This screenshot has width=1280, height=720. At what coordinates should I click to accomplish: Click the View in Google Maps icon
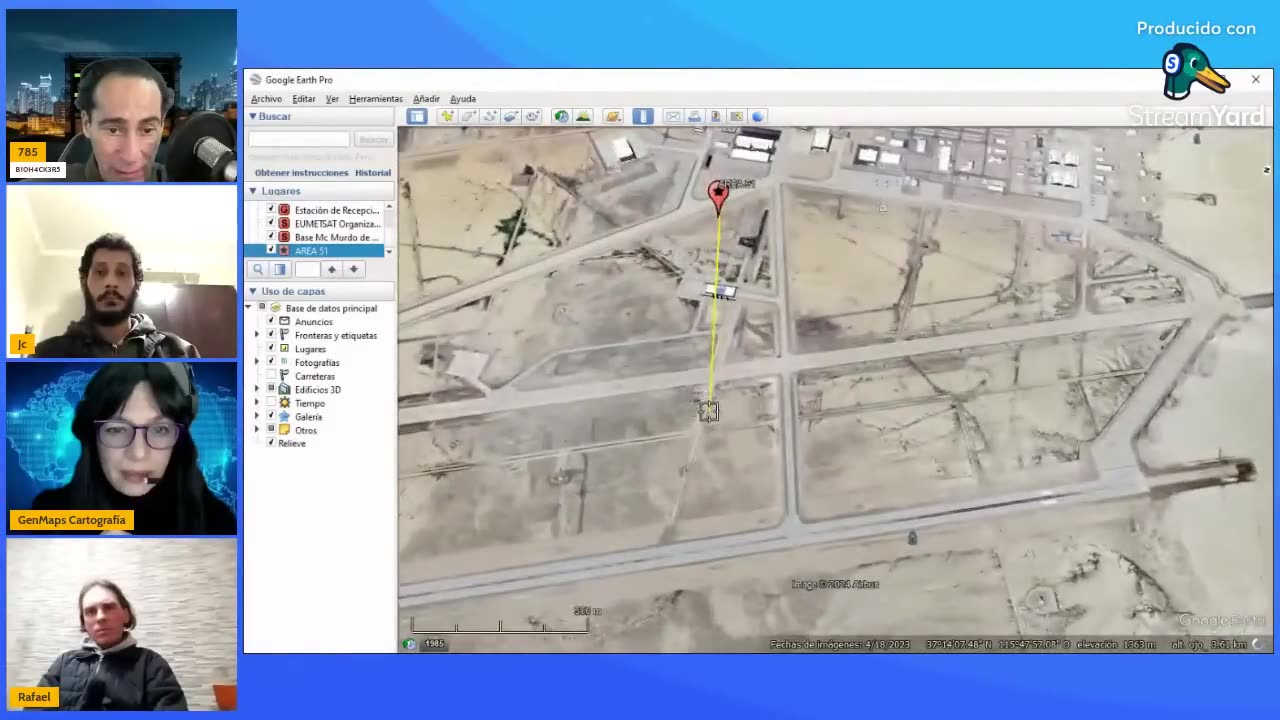736,116
